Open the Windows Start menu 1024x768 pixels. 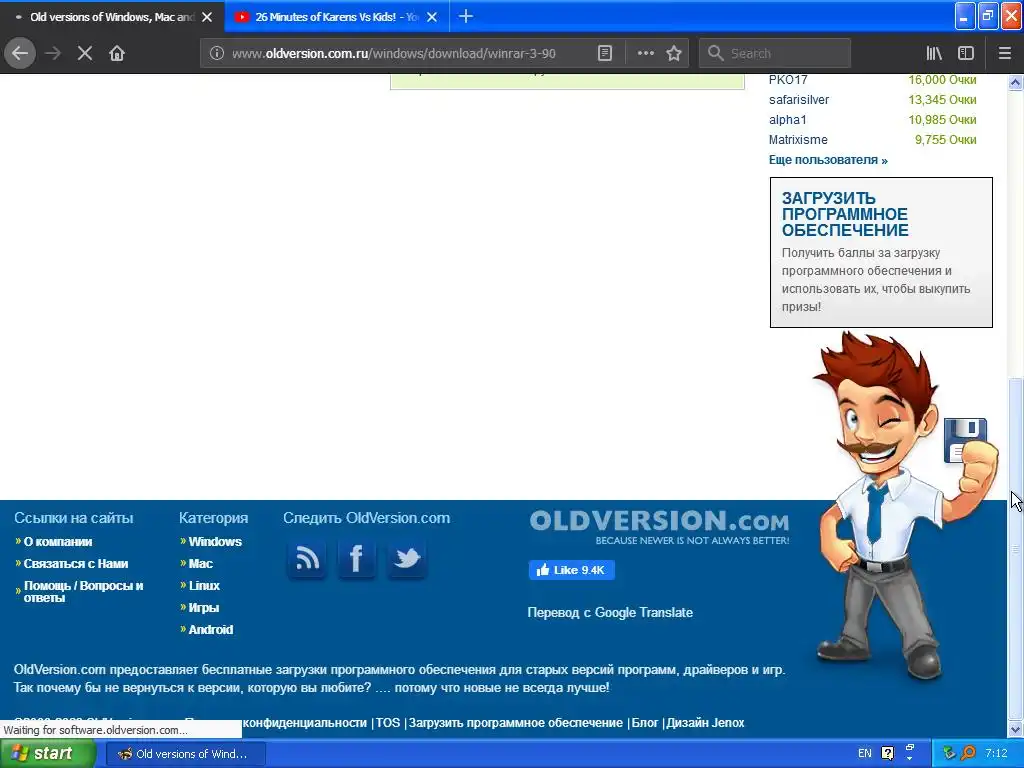[46, 754]
